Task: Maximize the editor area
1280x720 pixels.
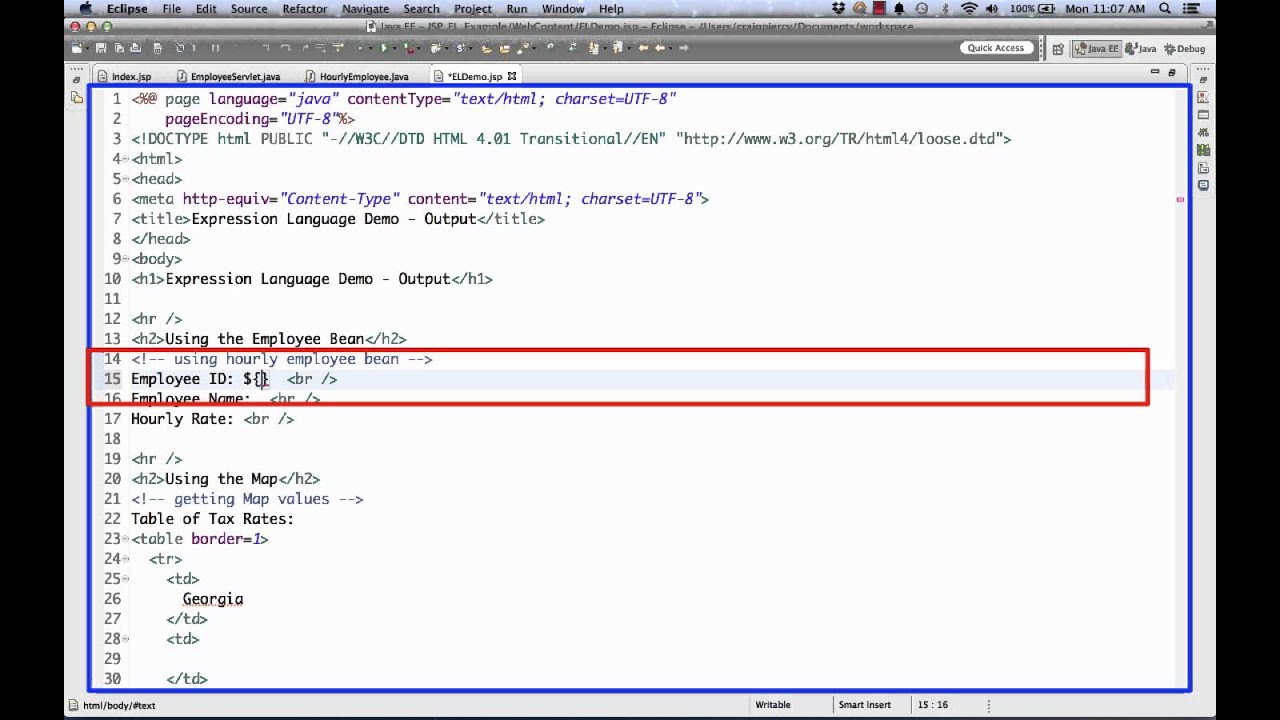Action: coord(1172,72)
